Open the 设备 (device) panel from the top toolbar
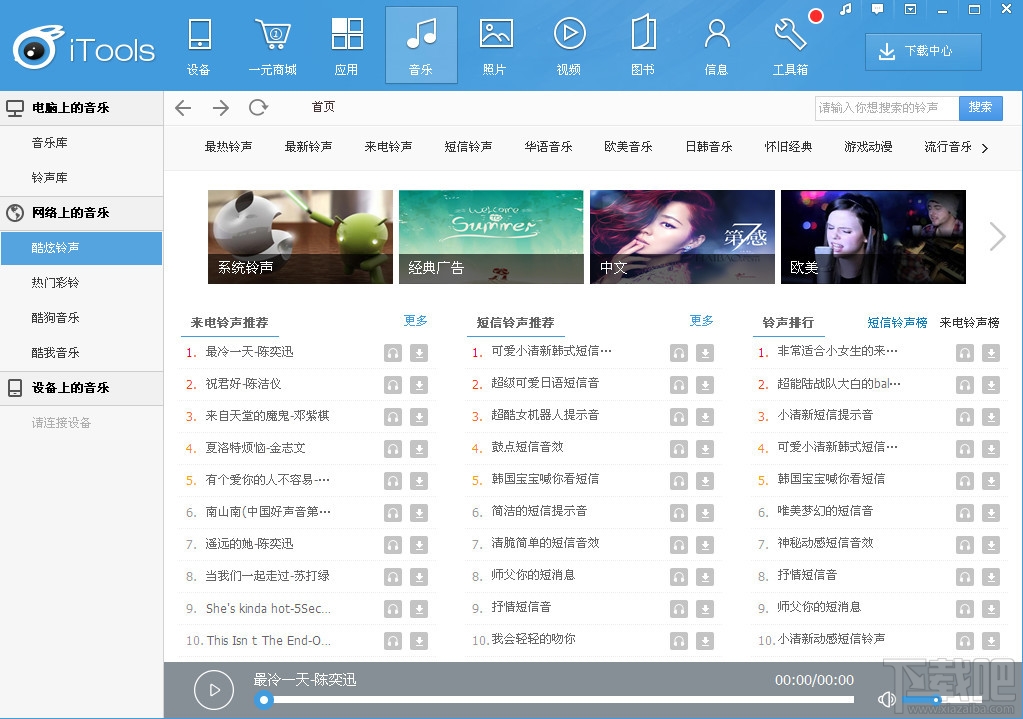Viewport: 1023px width, 719px height. (199, 44)
